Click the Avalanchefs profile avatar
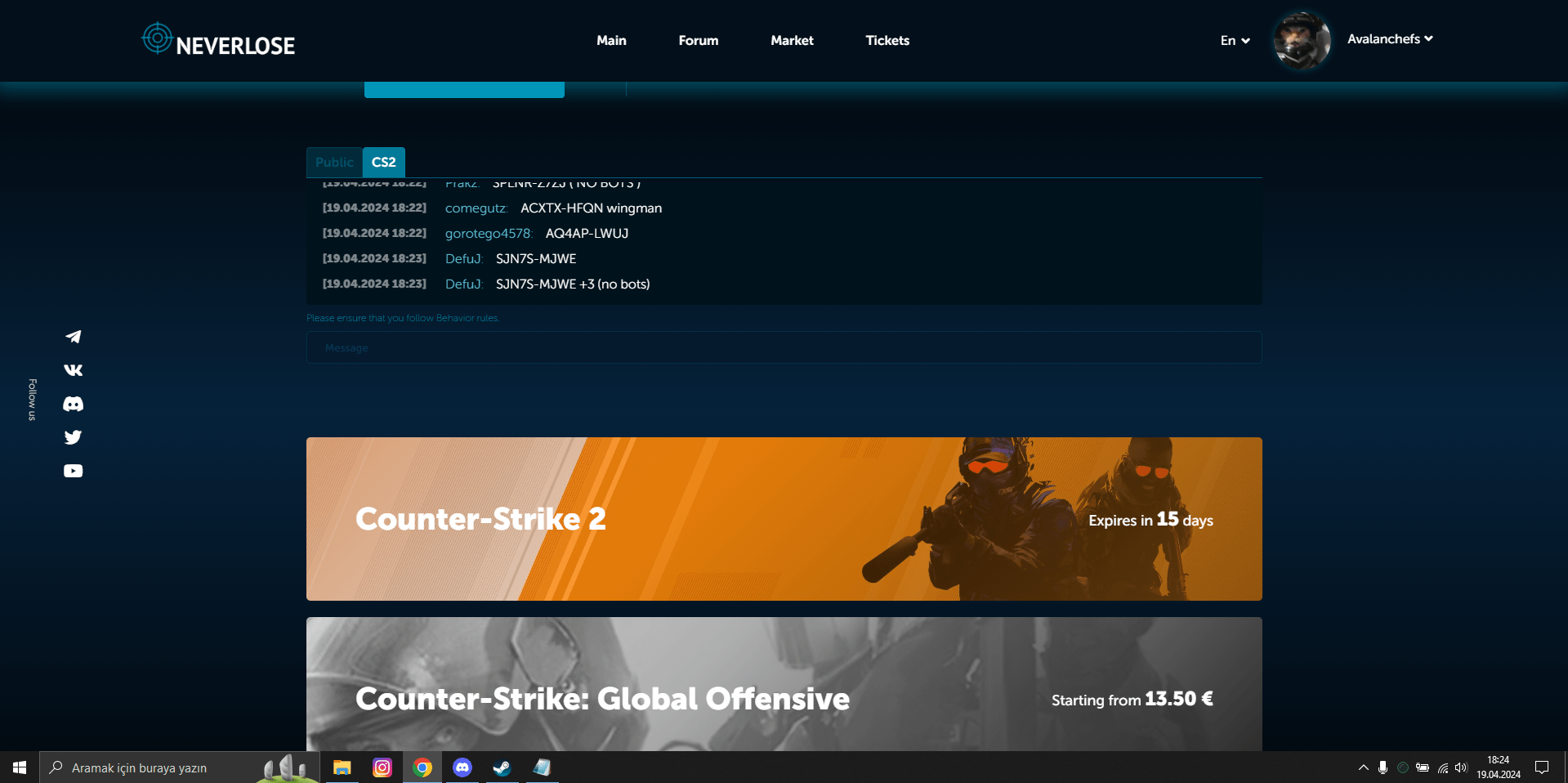This screenshot has height=783, width=1568. (x=1302, y=40)
